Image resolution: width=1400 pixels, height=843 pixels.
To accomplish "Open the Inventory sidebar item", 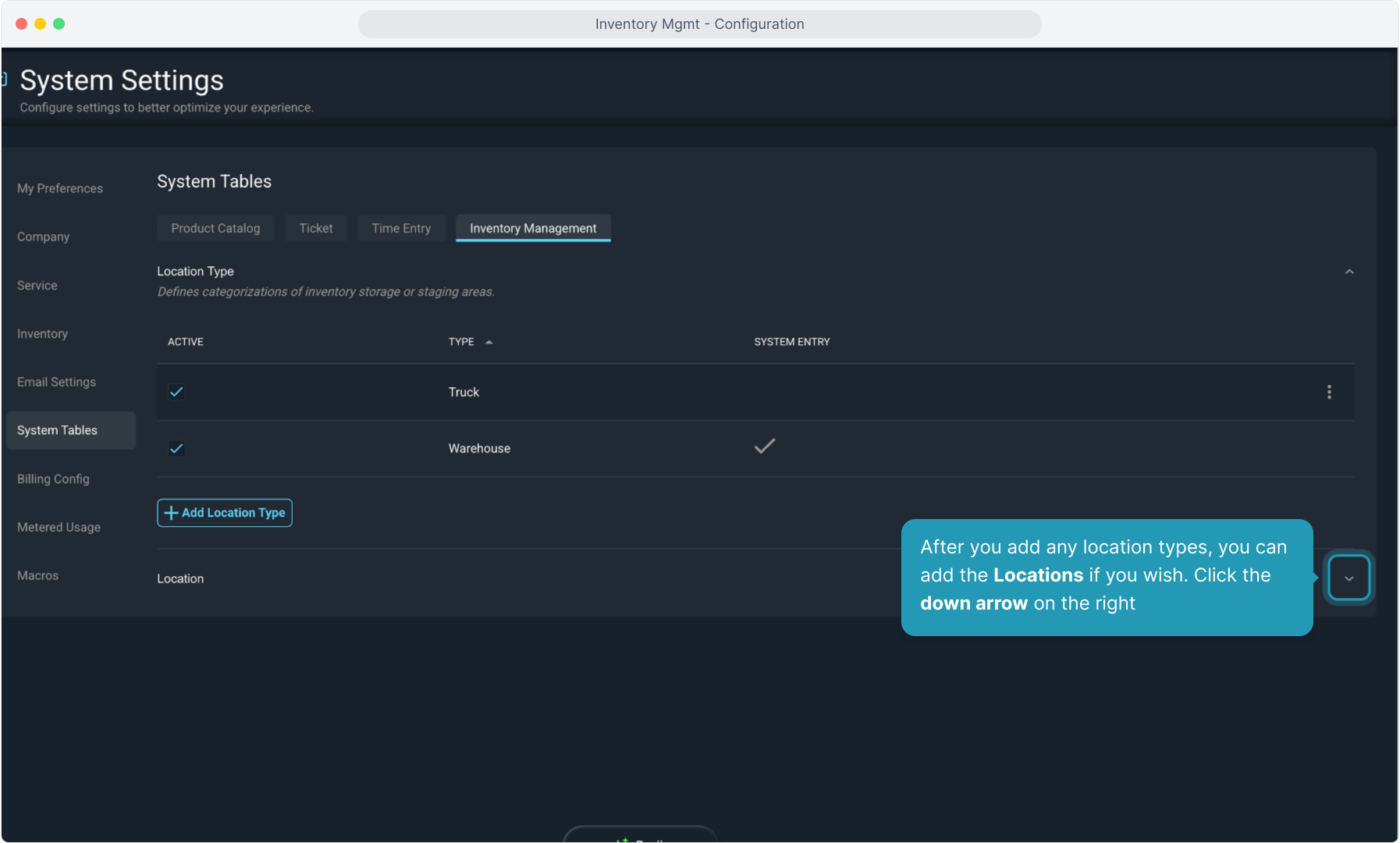I will coord(43,333).
